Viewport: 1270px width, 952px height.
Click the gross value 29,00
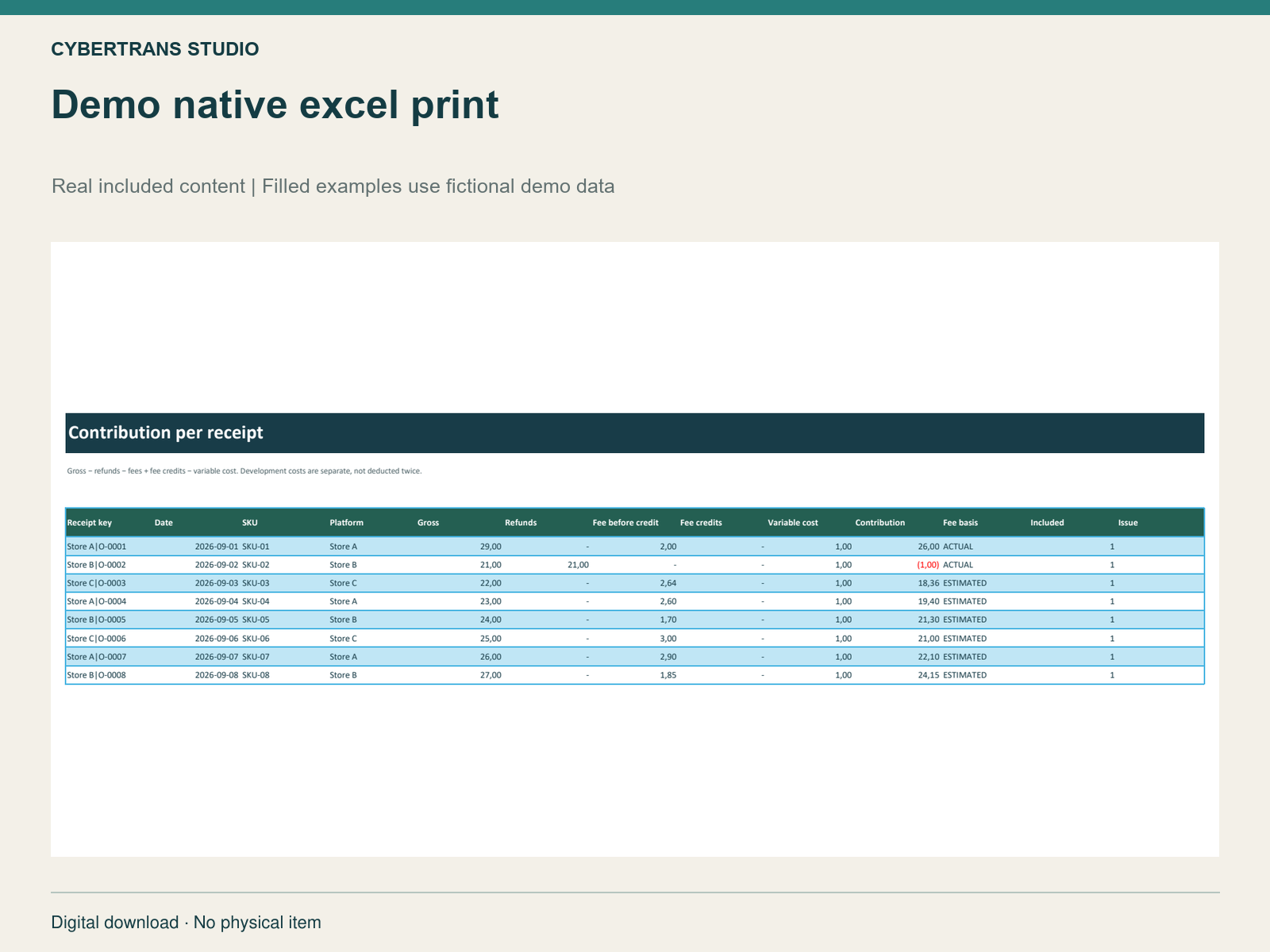click(x=491, y=547)
